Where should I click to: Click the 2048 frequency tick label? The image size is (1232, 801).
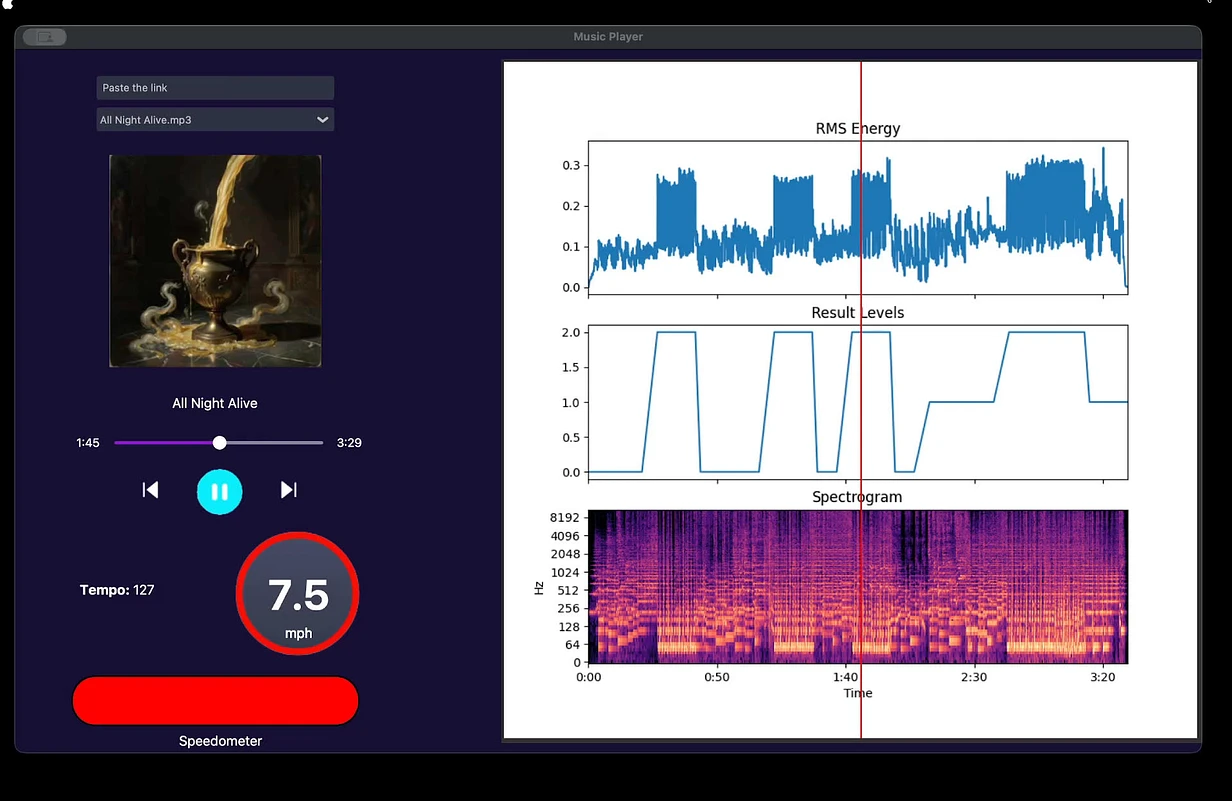(x=565, y=554)
